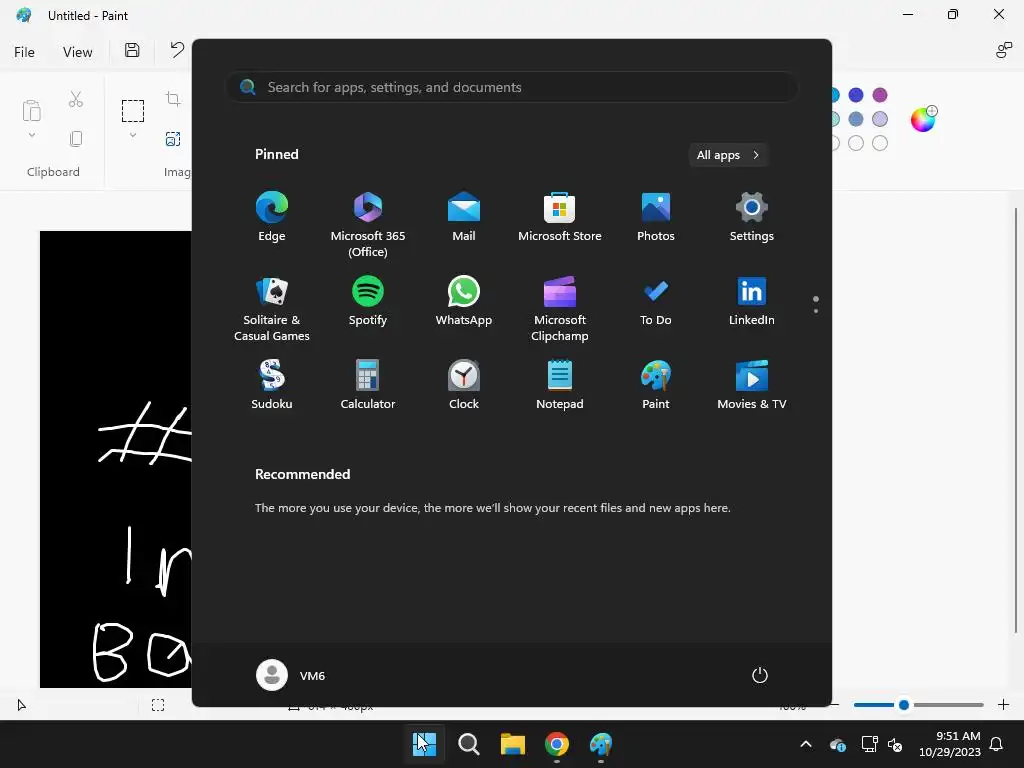Viewport: 1024px width, 768px height.
Task: Open the VM6 user account menu
Action: [291, 675]
